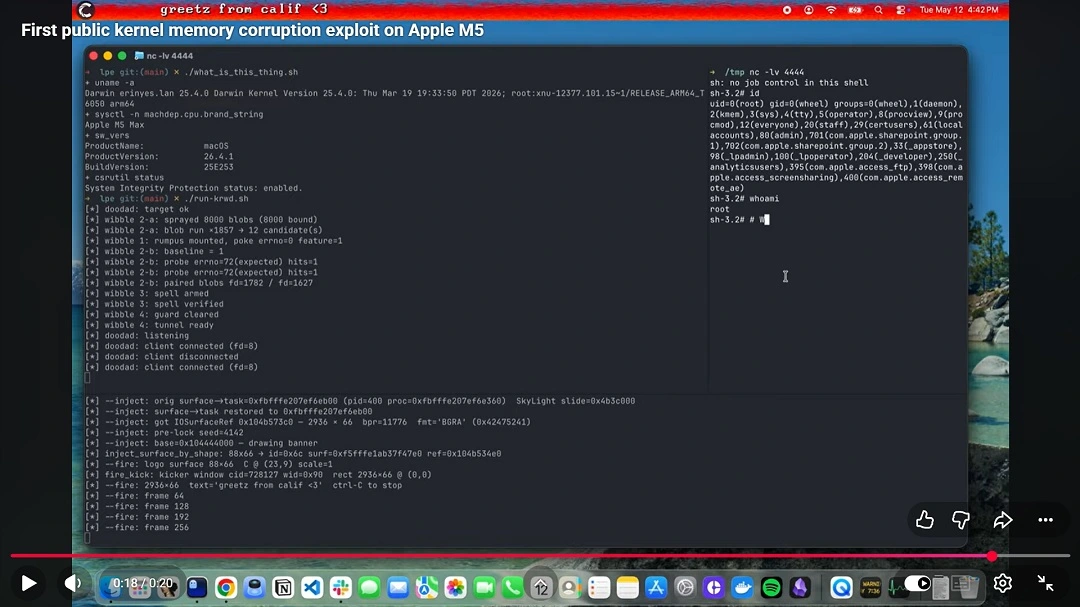Open QuickTime Player from the Dock
Image resolution: width=1080 pixels, height=607 pixels.
click(x=841, y=587)
